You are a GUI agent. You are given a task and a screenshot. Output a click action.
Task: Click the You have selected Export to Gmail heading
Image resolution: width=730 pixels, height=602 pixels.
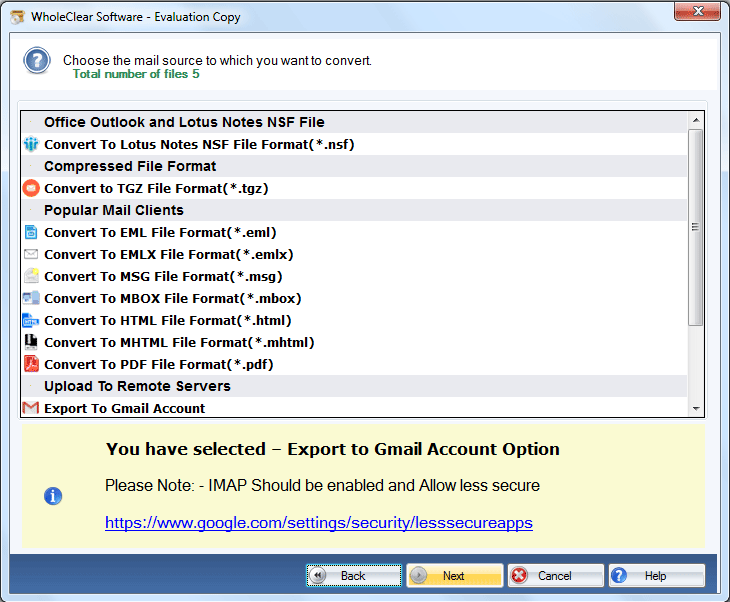pyautogui.click(x=332, y=449)
